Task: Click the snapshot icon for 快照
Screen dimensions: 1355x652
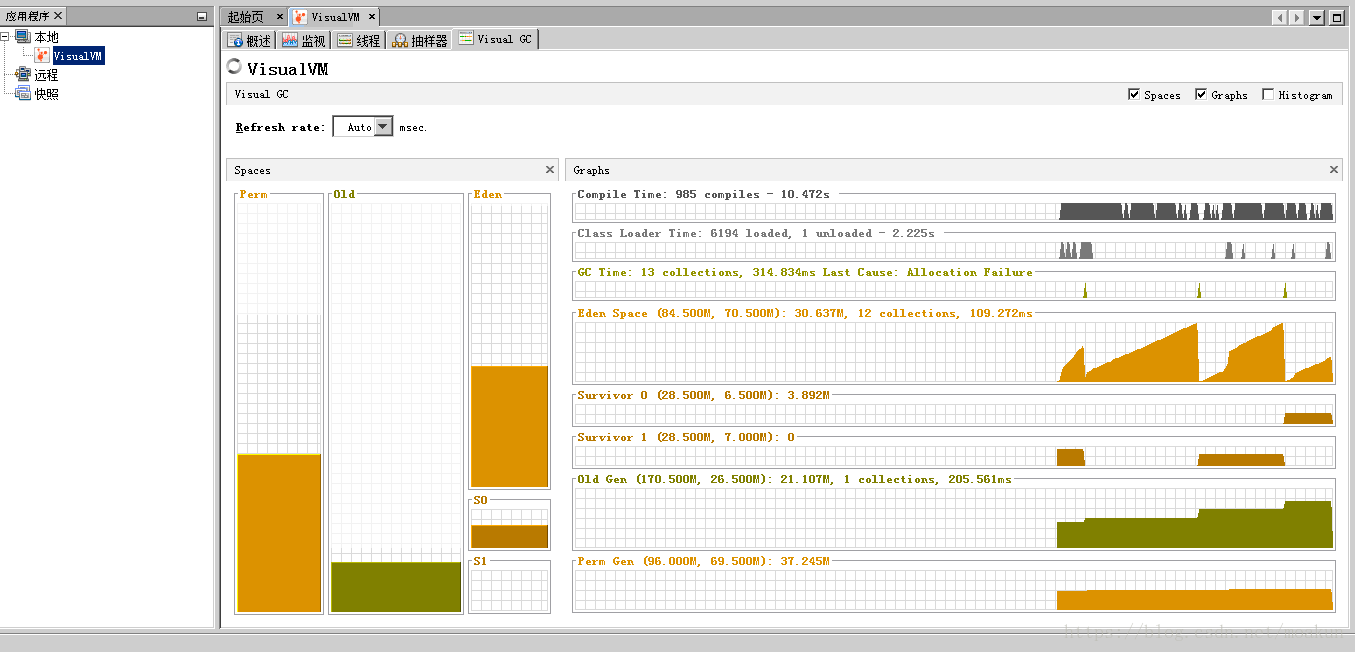Action: coord(22,94)
